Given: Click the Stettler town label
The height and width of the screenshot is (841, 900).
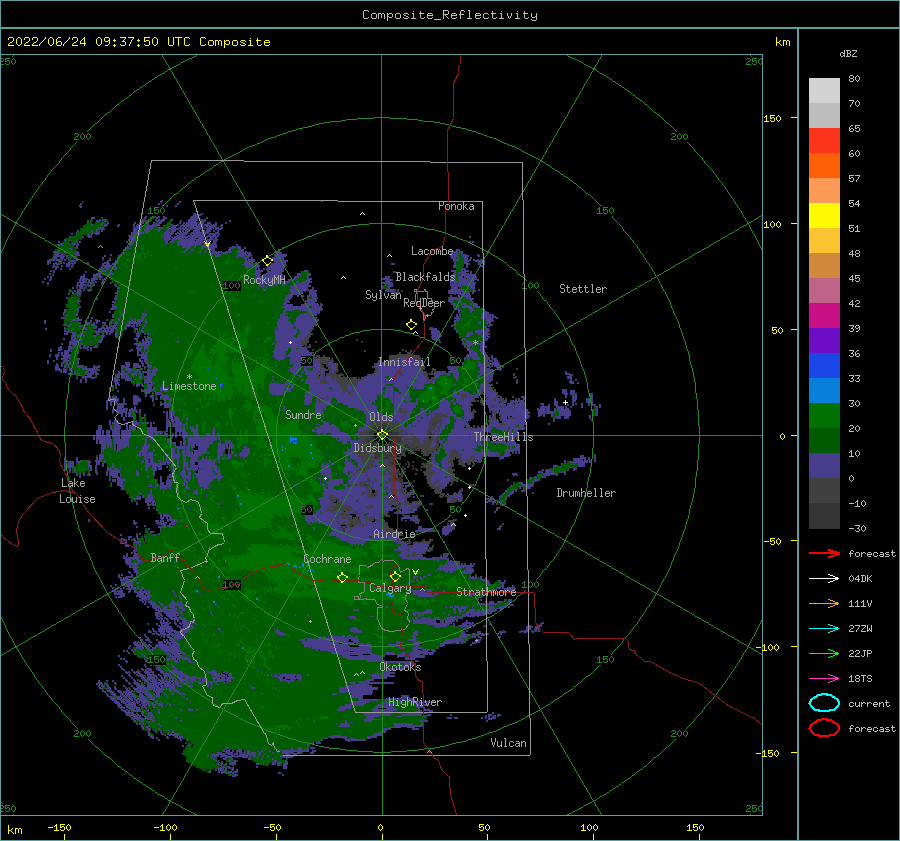Looking at the screenshot, I should point(583,289).
